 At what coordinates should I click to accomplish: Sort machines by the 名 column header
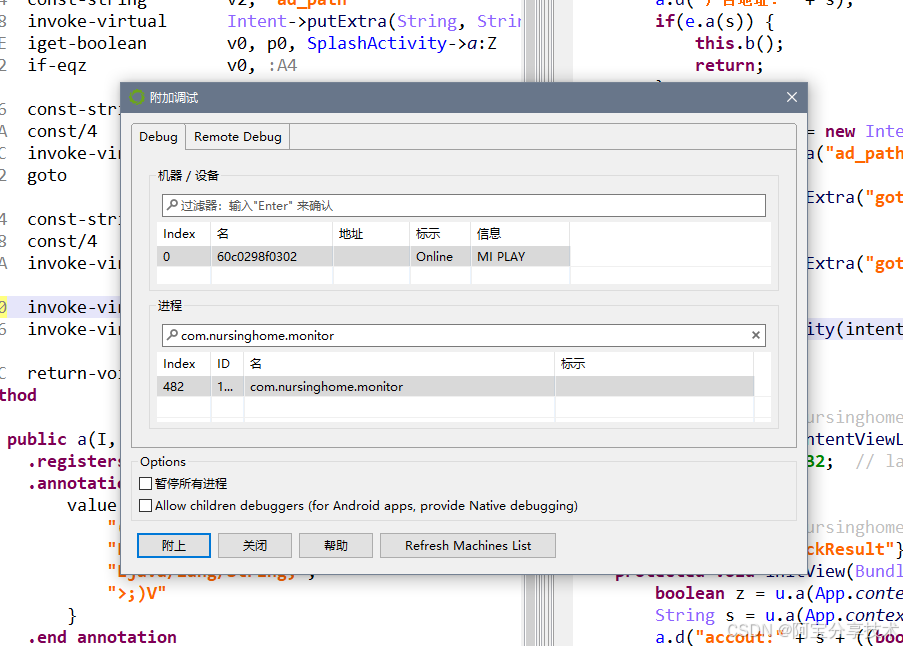pos(271,234)
